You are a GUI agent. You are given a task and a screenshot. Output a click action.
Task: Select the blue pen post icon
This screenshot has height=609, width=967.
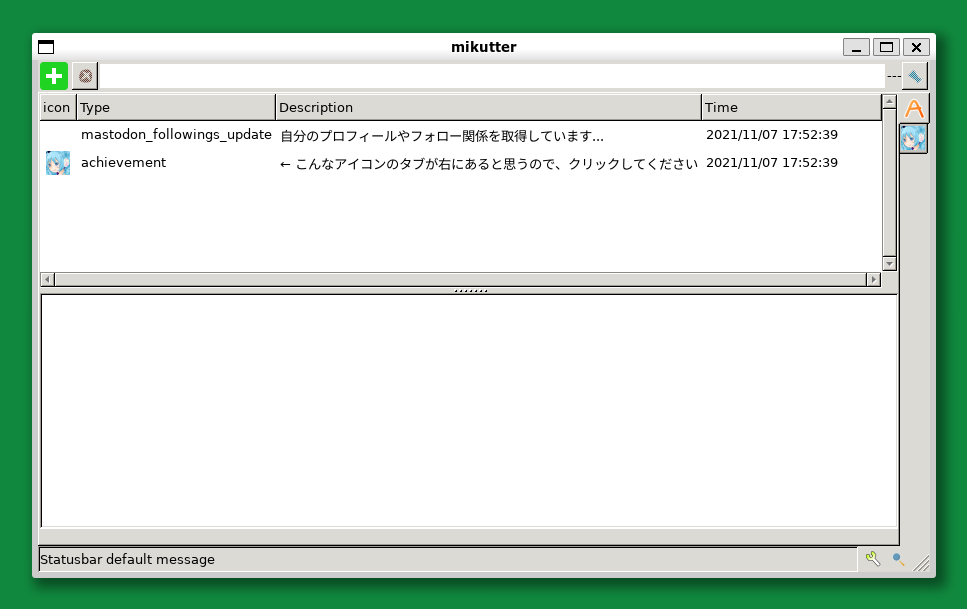[x=914, y=75]
